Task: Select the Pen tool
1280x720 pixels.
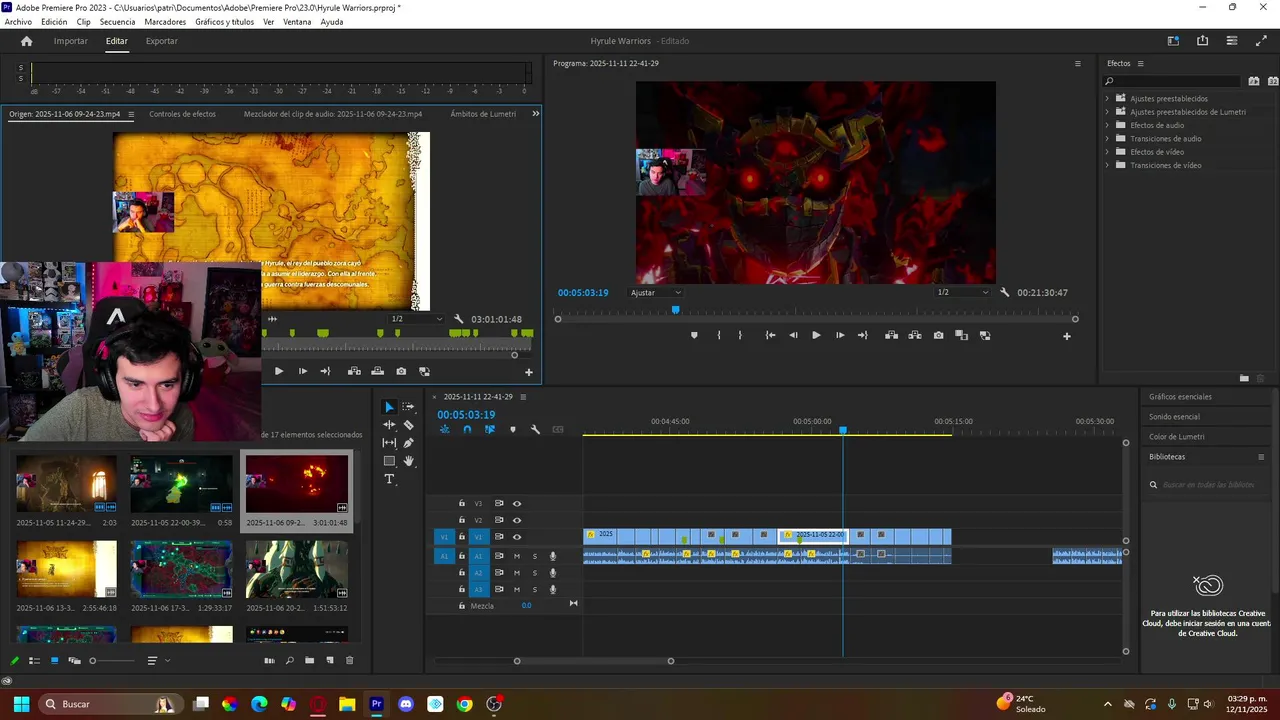Action: click(x=408, y=443)
